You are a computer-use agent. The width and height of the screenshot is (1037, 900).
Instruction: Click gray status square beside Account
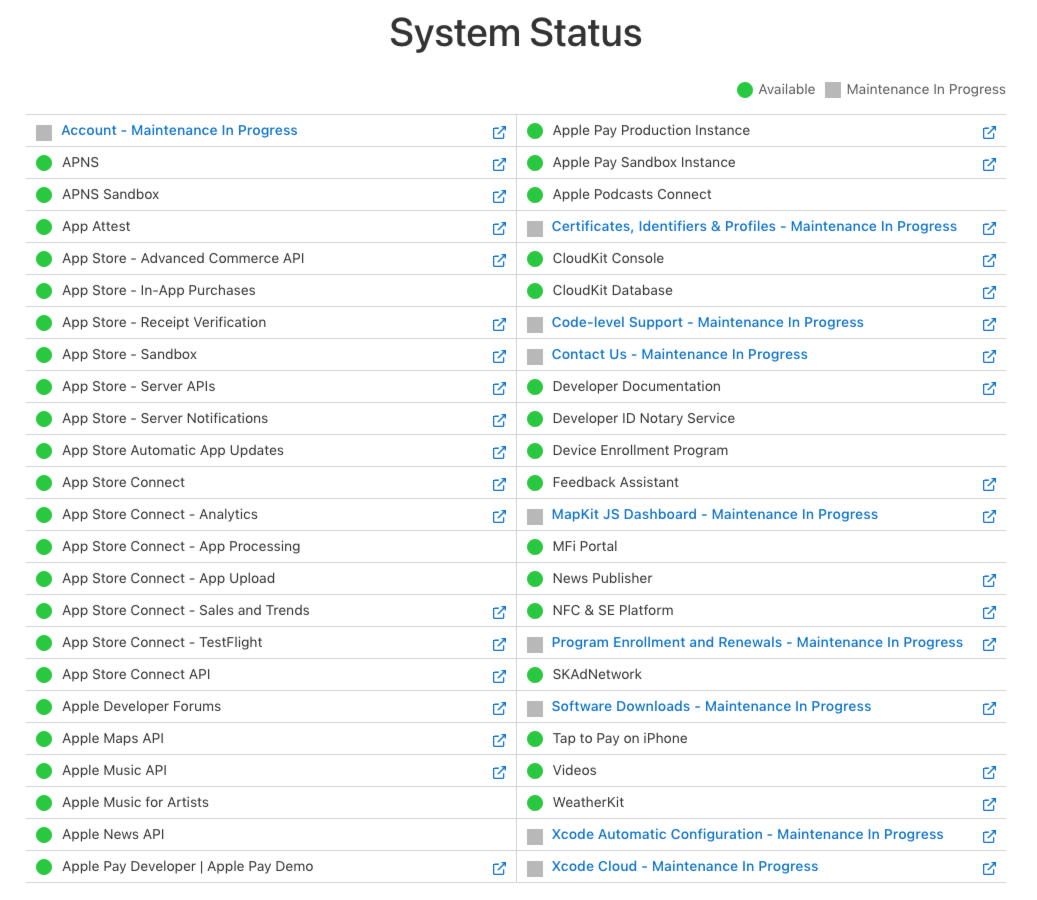(44, 133)
